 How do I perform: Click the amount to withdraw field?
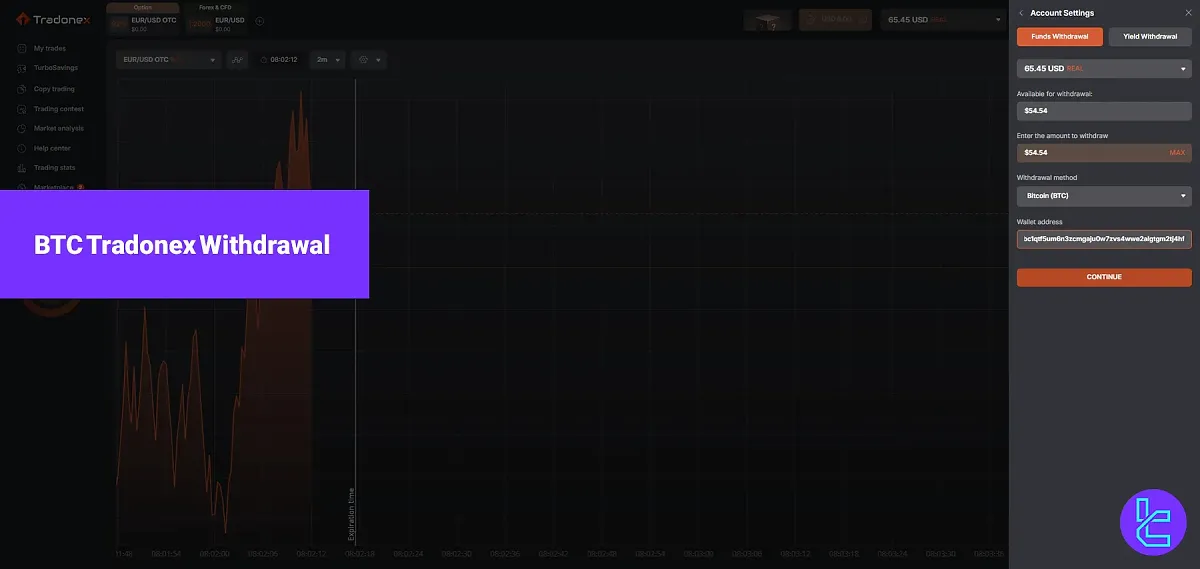pos(1104,153)
